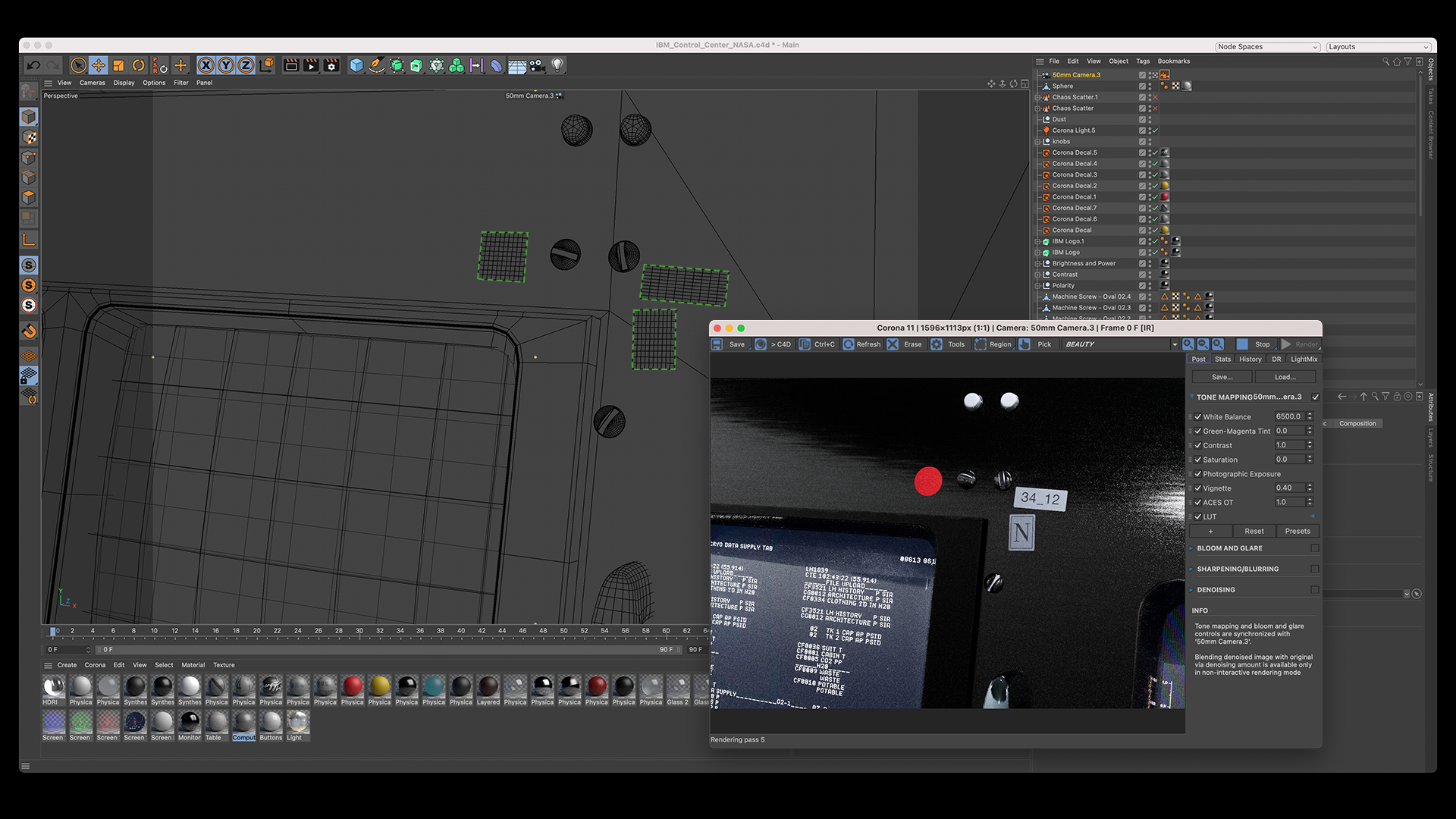Open Render Settings via the gear clapboard icon
The height and width of the screenshot is (819, 1456).
click(331, 65)
